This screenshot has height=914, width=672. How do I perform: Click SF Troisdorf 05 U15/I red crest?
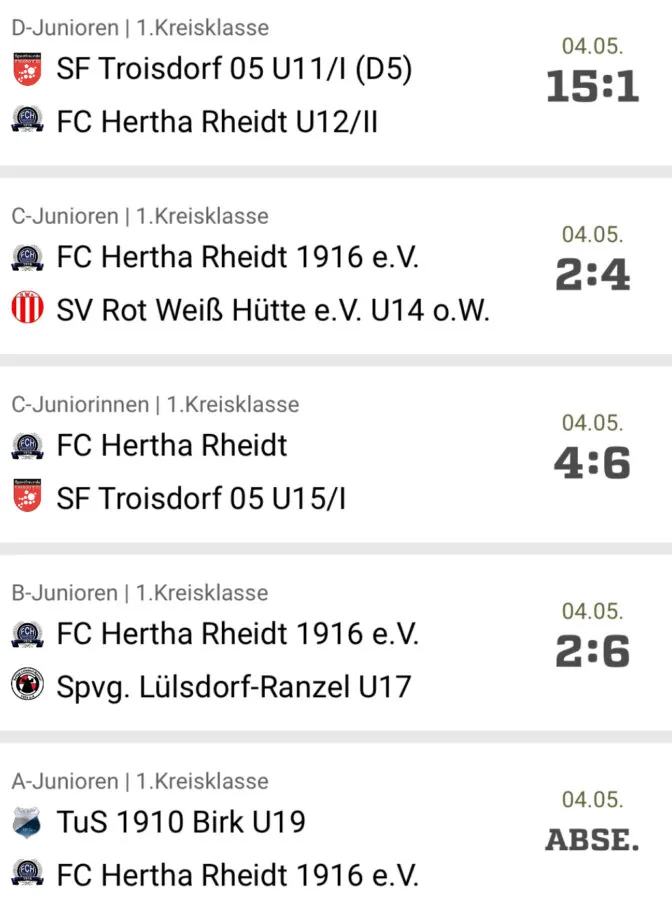[x=27, y=496]
